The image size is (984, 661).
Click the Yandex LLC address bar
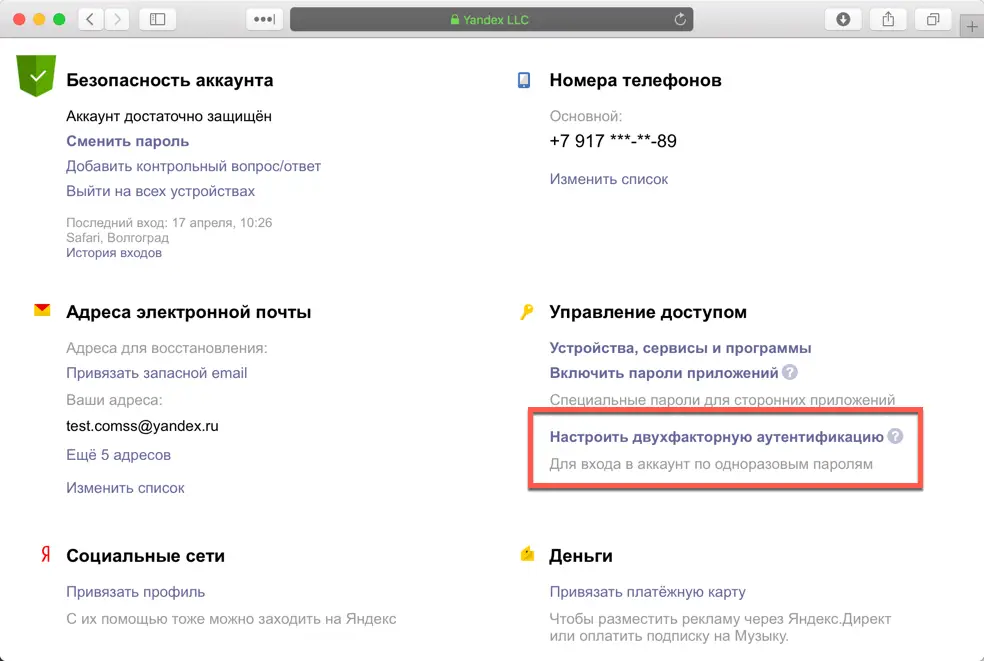490,19
